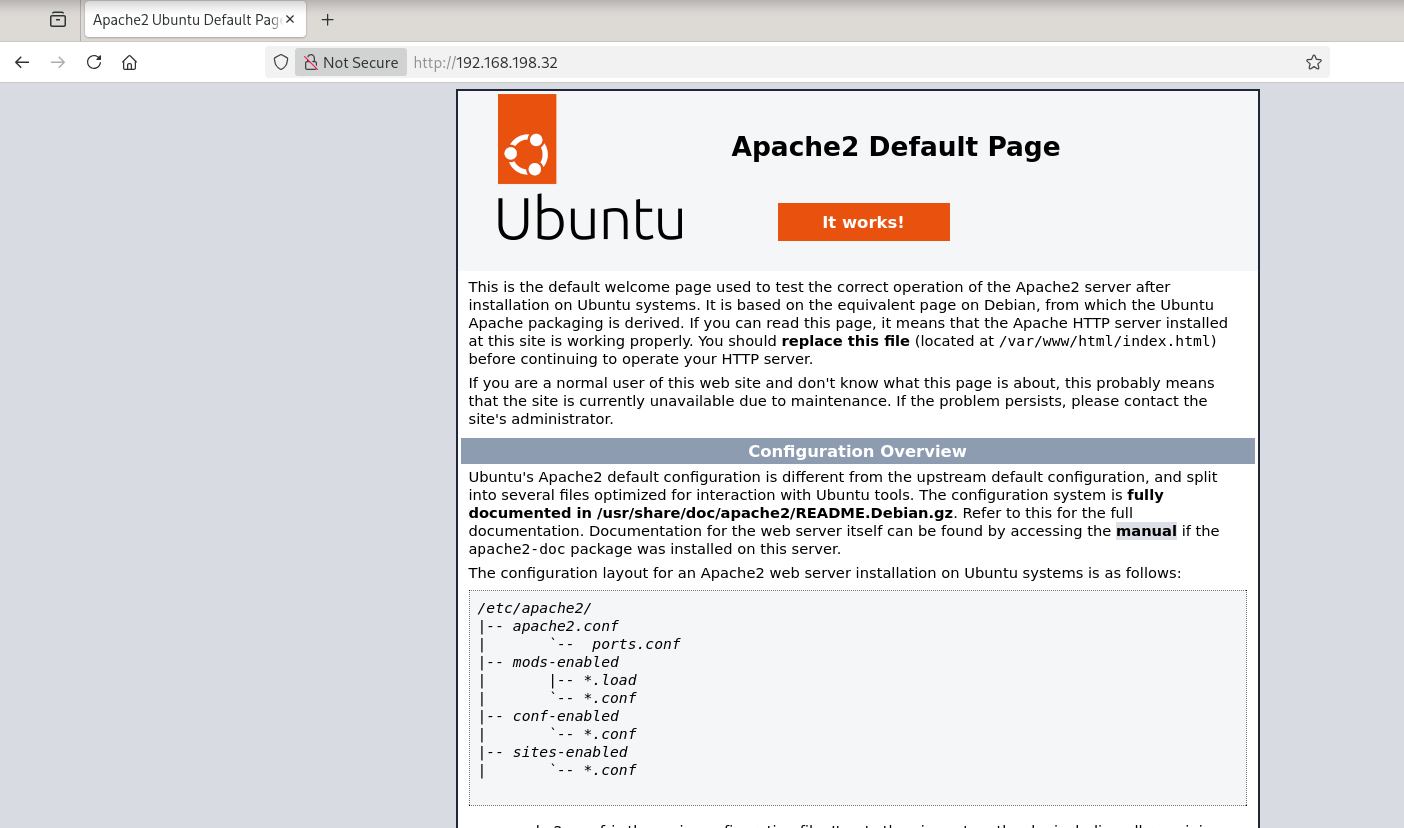Click the apache2-doc package name text
The image size is (1404, 828).
pyautogui.click(x=517, y=549)
